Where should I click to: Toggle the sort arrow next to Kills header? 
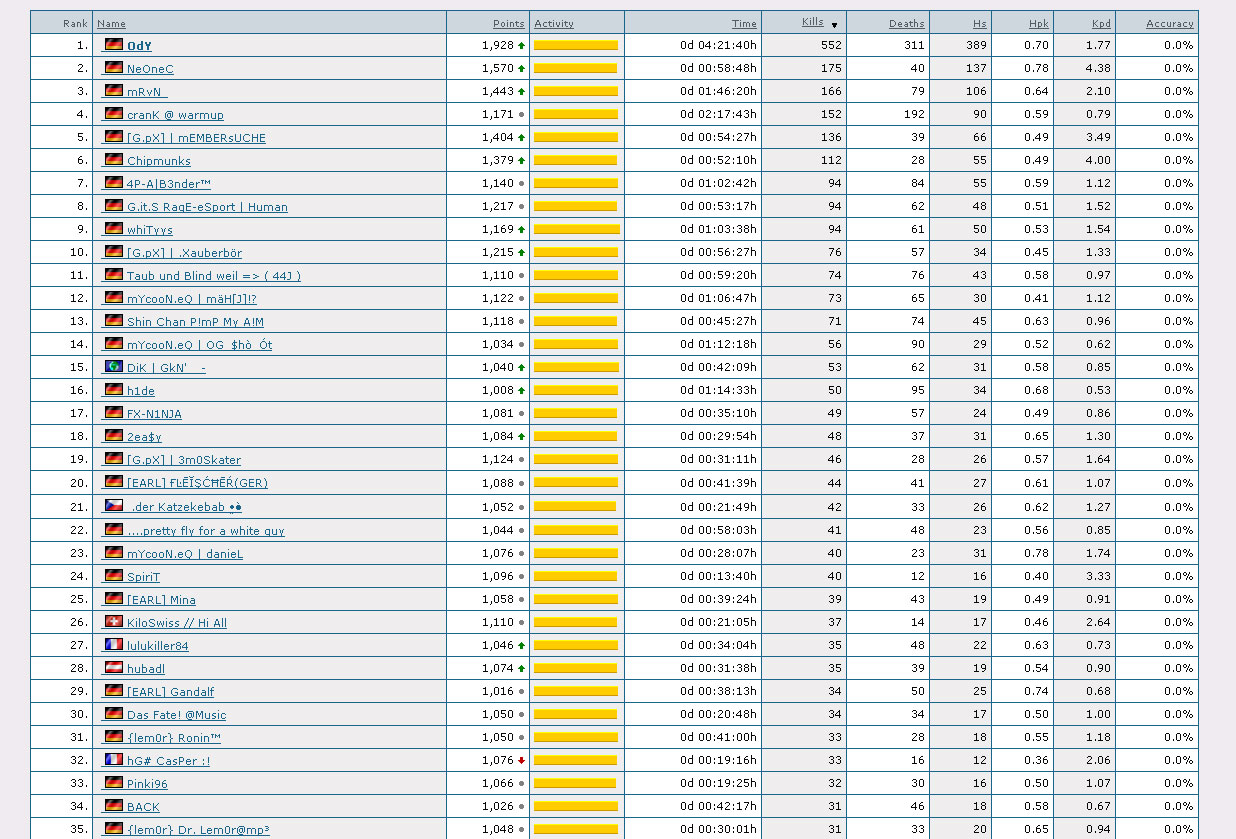click(x=834, y=25)
